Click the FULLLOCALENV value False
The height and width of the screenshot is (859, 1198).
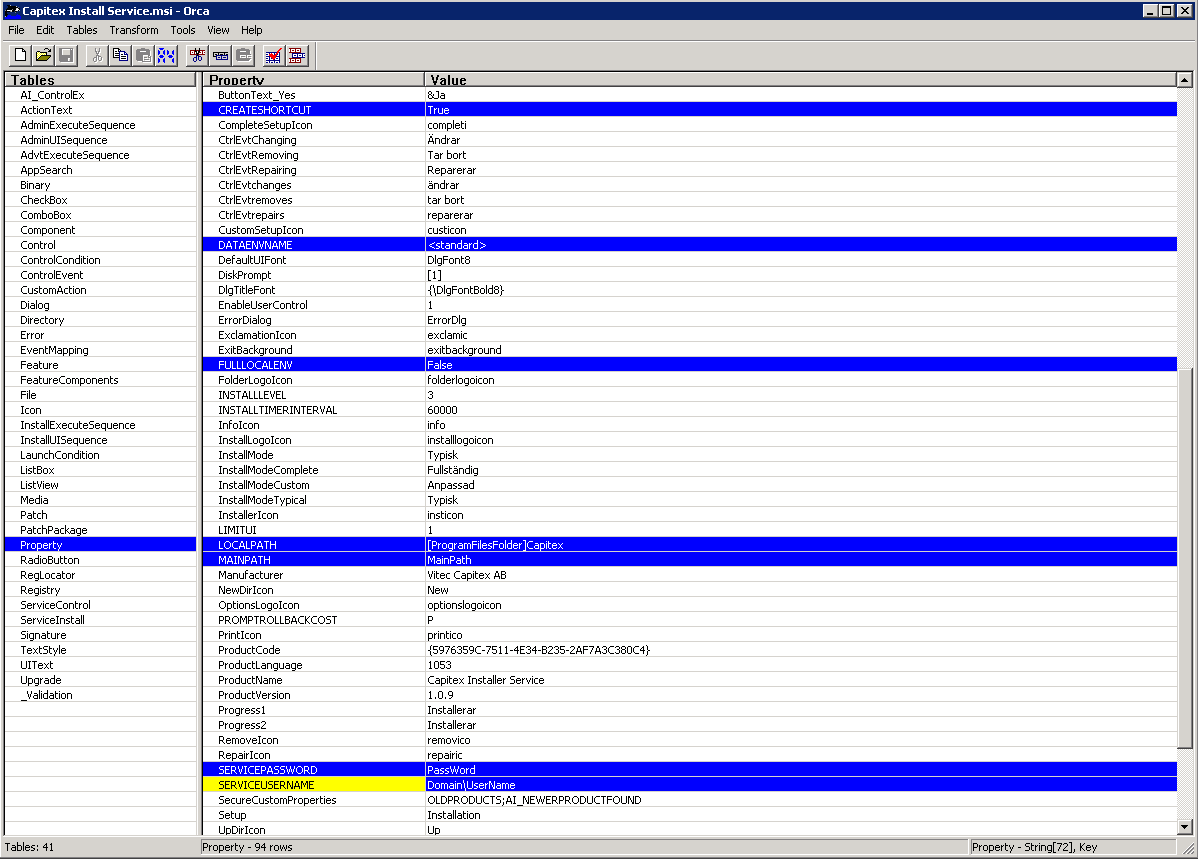point(801,365)
